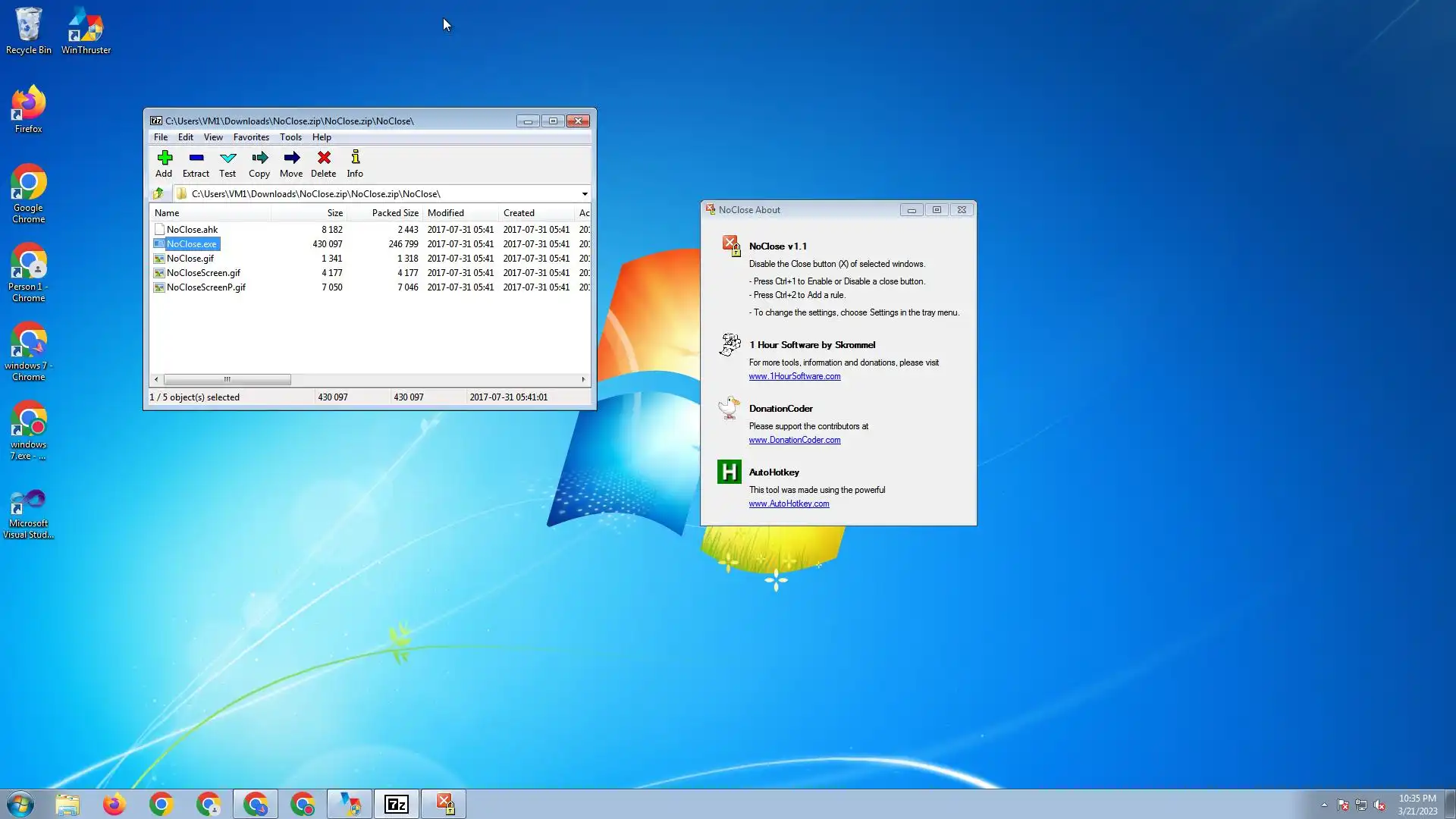
Task: Click the red Delete toolbar icon
Action: 323,162
